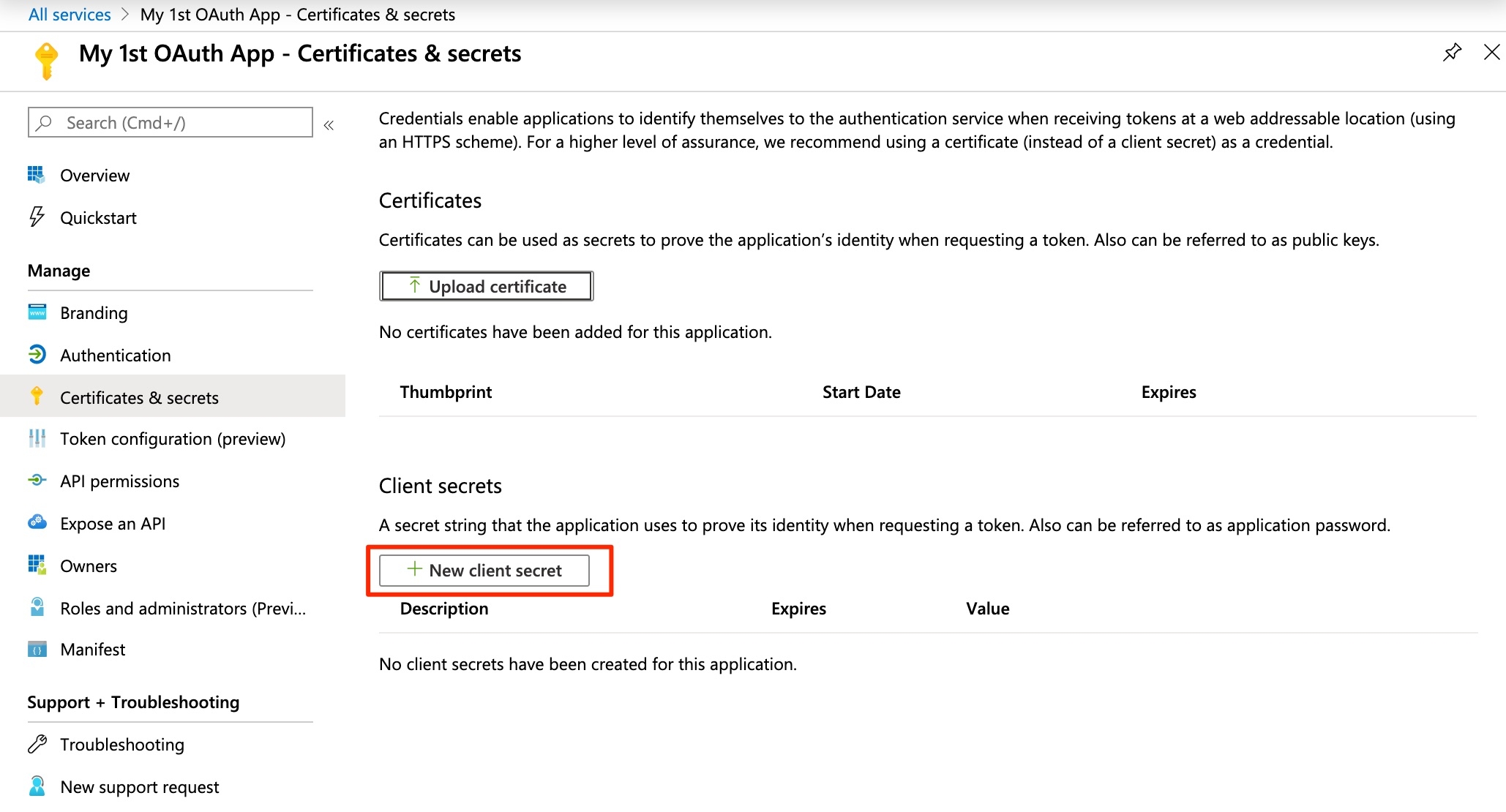Click the Overview grid icon
This screenshot has width=1506, height=812.
37,175
